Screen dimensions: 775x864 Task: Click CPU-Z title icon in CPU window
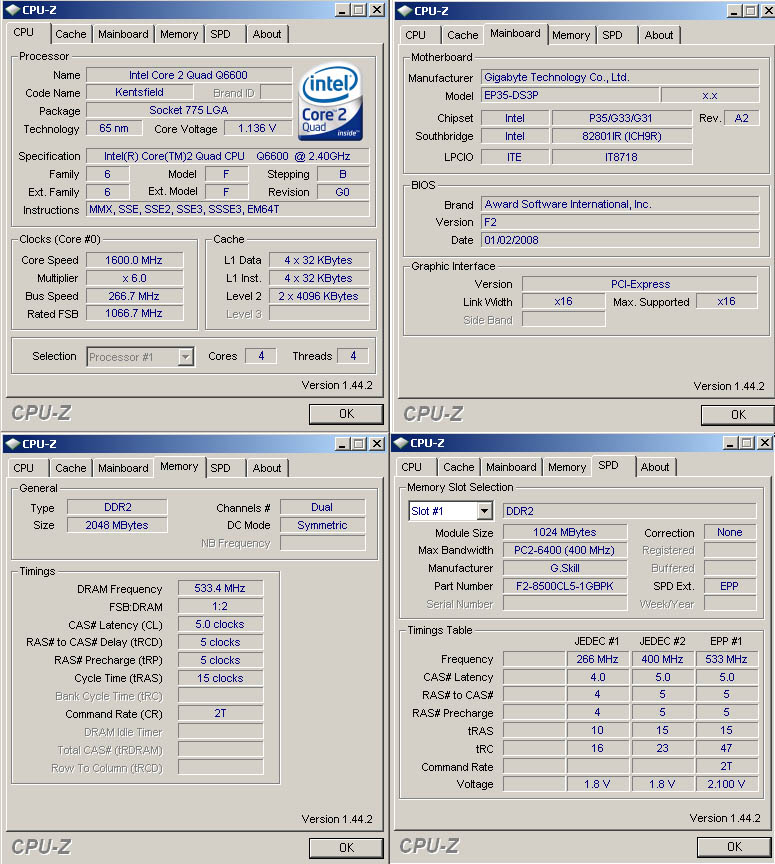coord(12,10)
